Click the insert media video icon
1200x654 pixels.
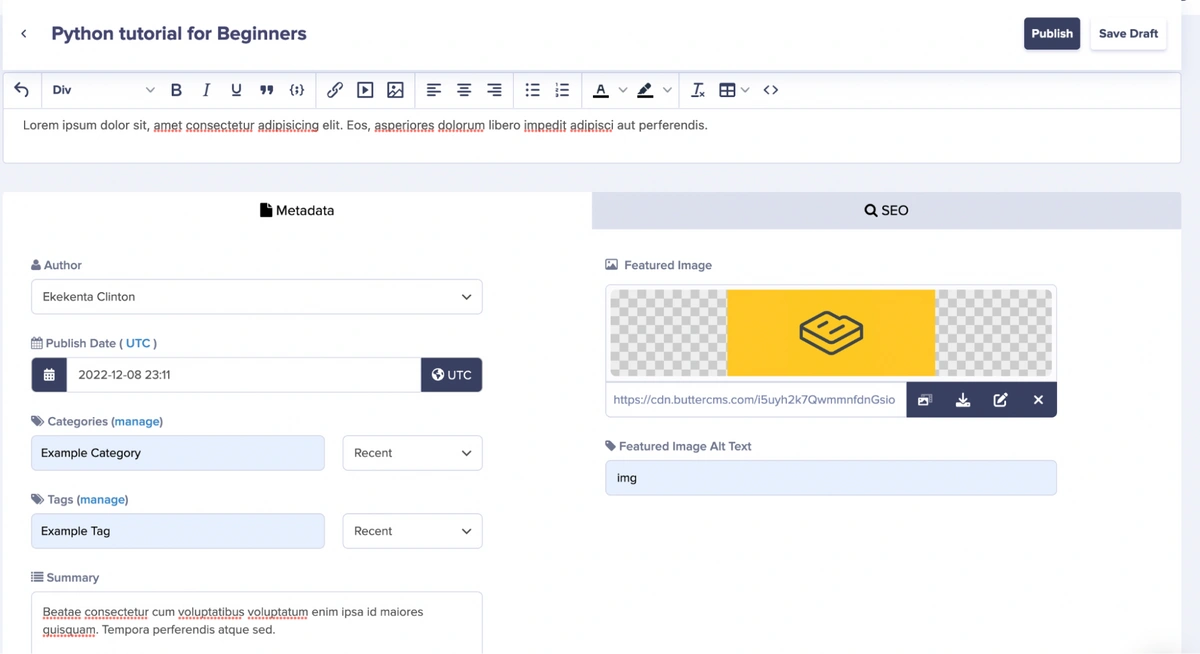pos(365,90)
